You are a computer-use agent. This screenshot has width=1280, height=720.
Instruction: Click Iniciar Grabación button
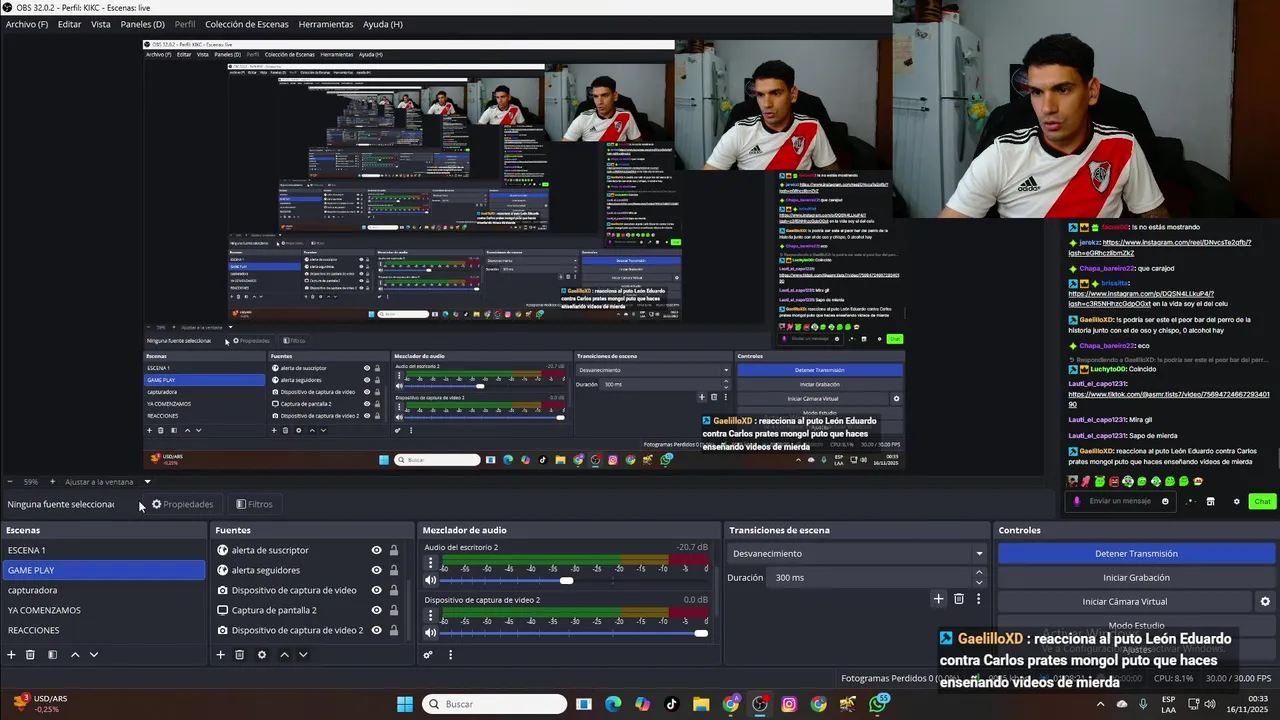tap(1136, 577)
